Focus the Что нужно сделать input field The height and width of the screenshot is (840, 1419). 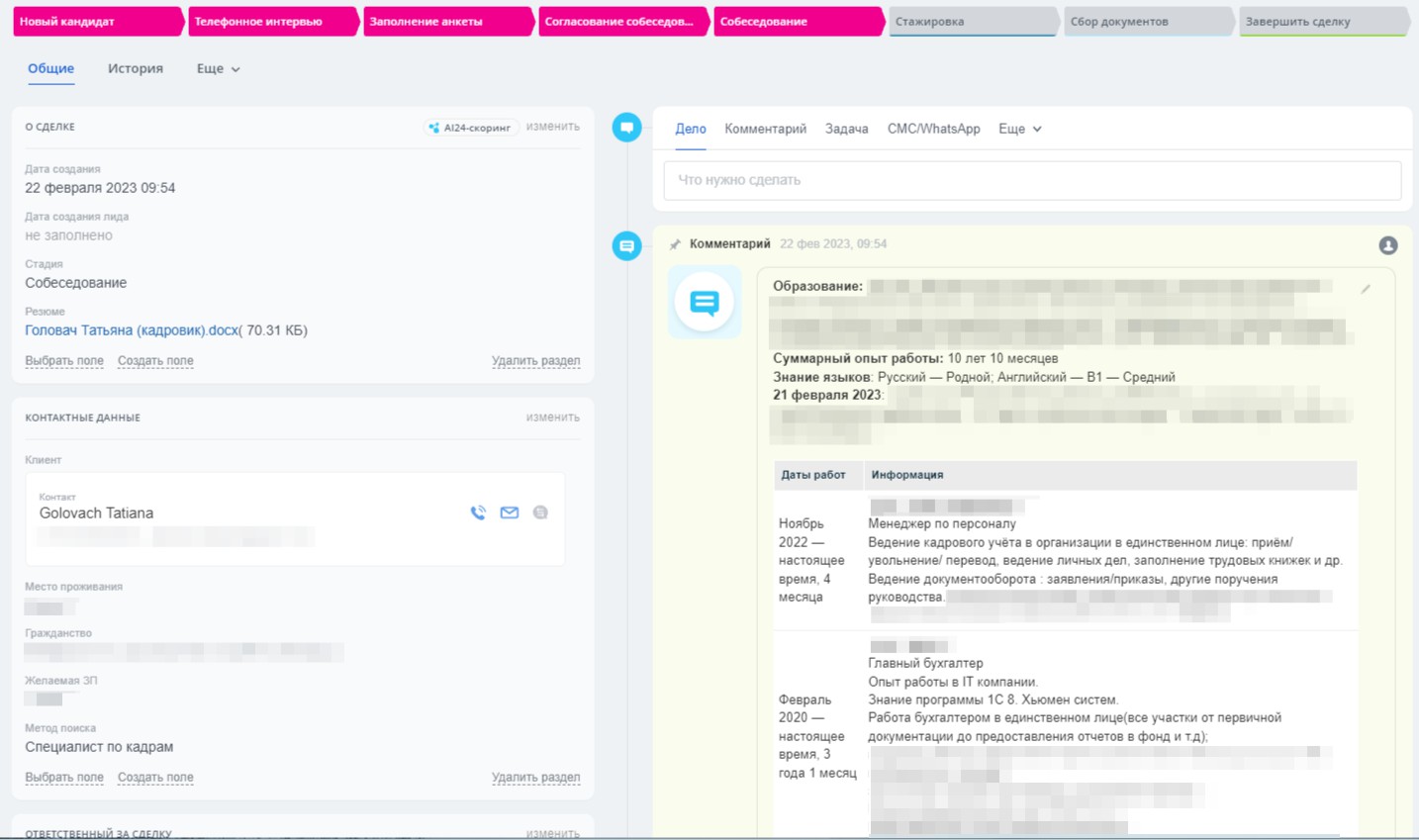coord(1032,180)
